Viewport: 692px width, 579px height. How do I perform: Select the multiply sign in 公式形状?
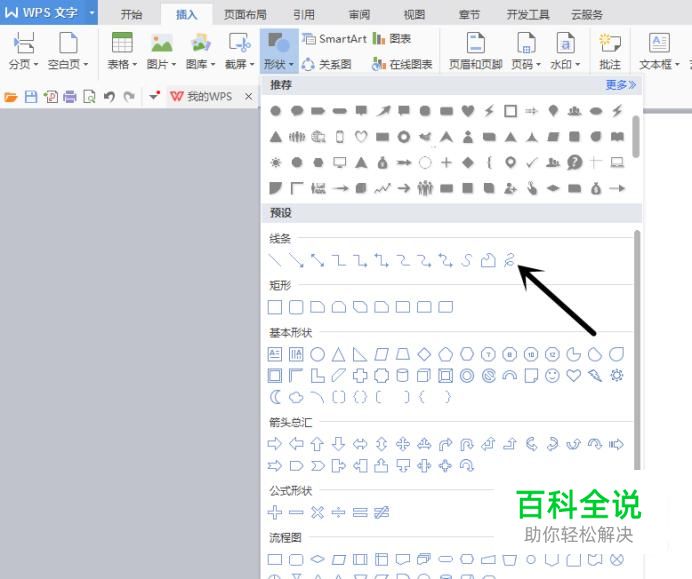tap(317, 512)
